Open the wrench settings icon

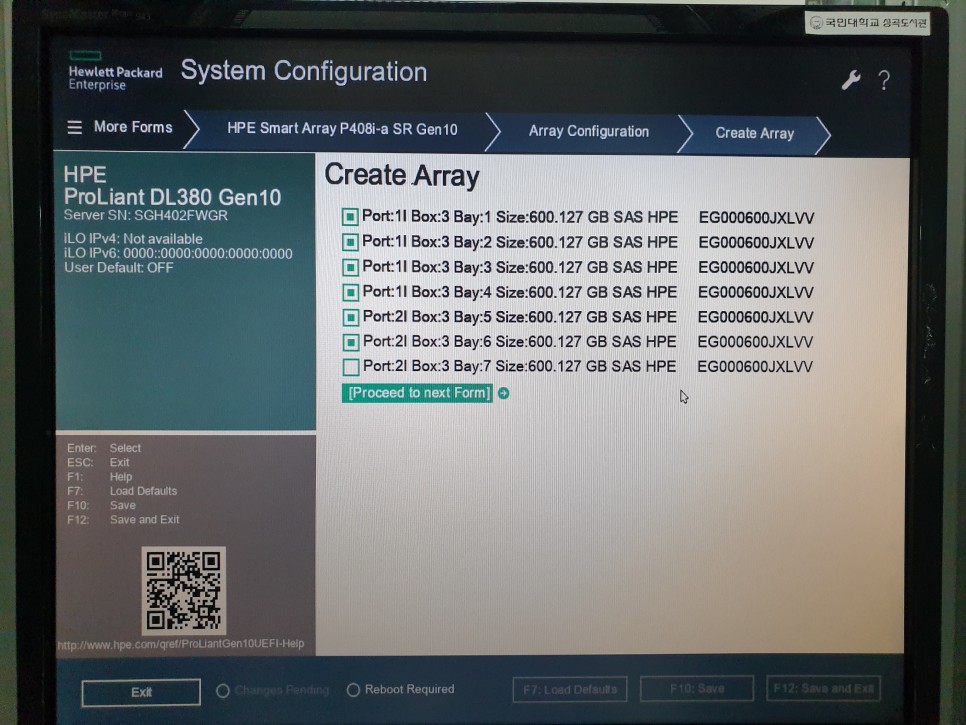pyautogui.click(x=851, y=80)
